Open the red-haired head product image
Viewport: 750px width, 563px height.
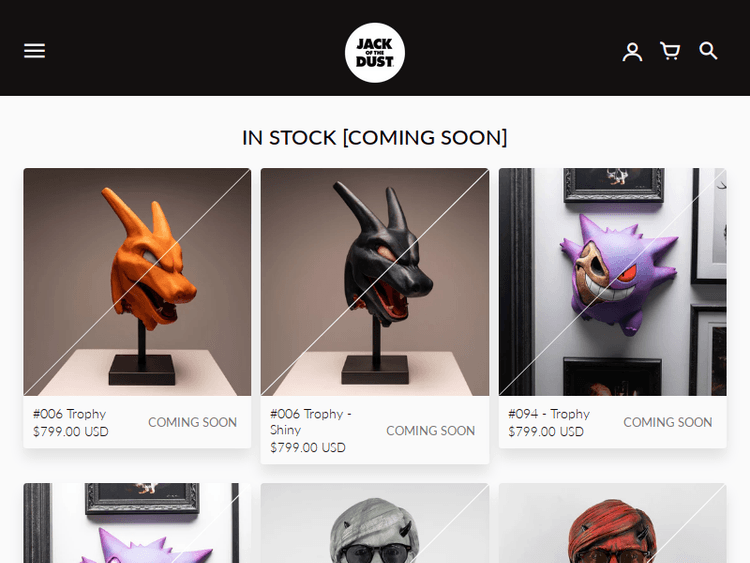pyautogui.click(x=613, y=523)
